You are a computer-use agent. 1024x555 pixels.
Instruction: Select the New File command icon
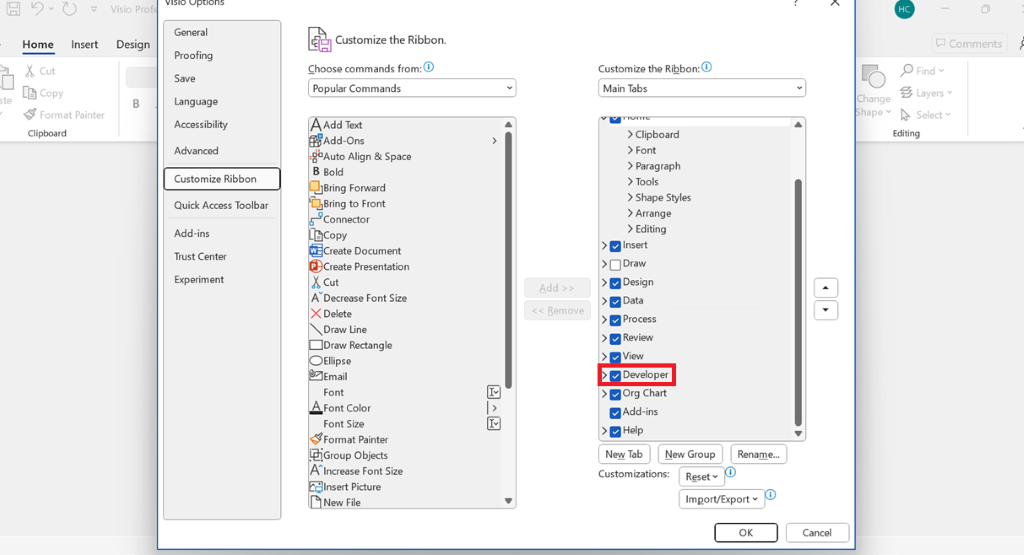pyautogui.click(x=316, y=502)
